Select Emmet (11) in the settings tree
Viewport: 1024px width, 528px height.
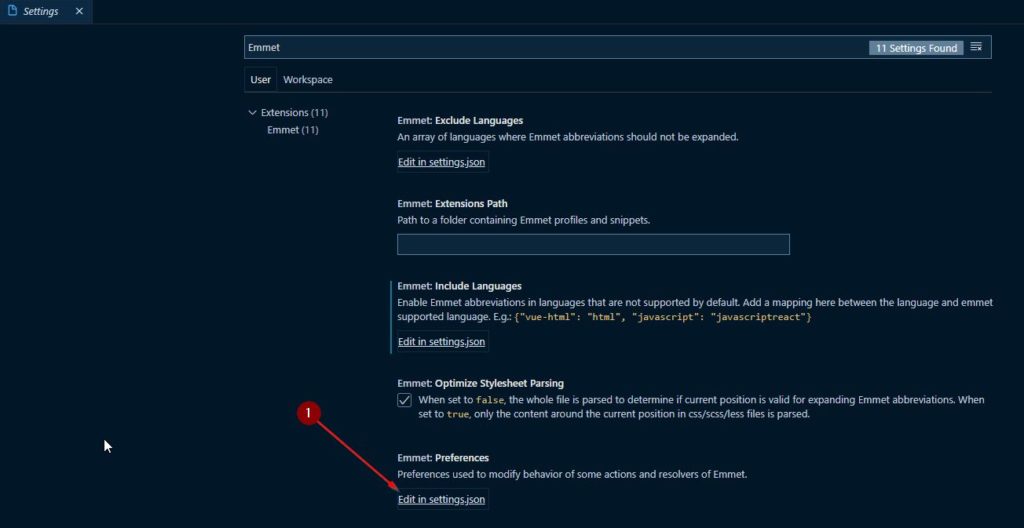tap(293, 130)
